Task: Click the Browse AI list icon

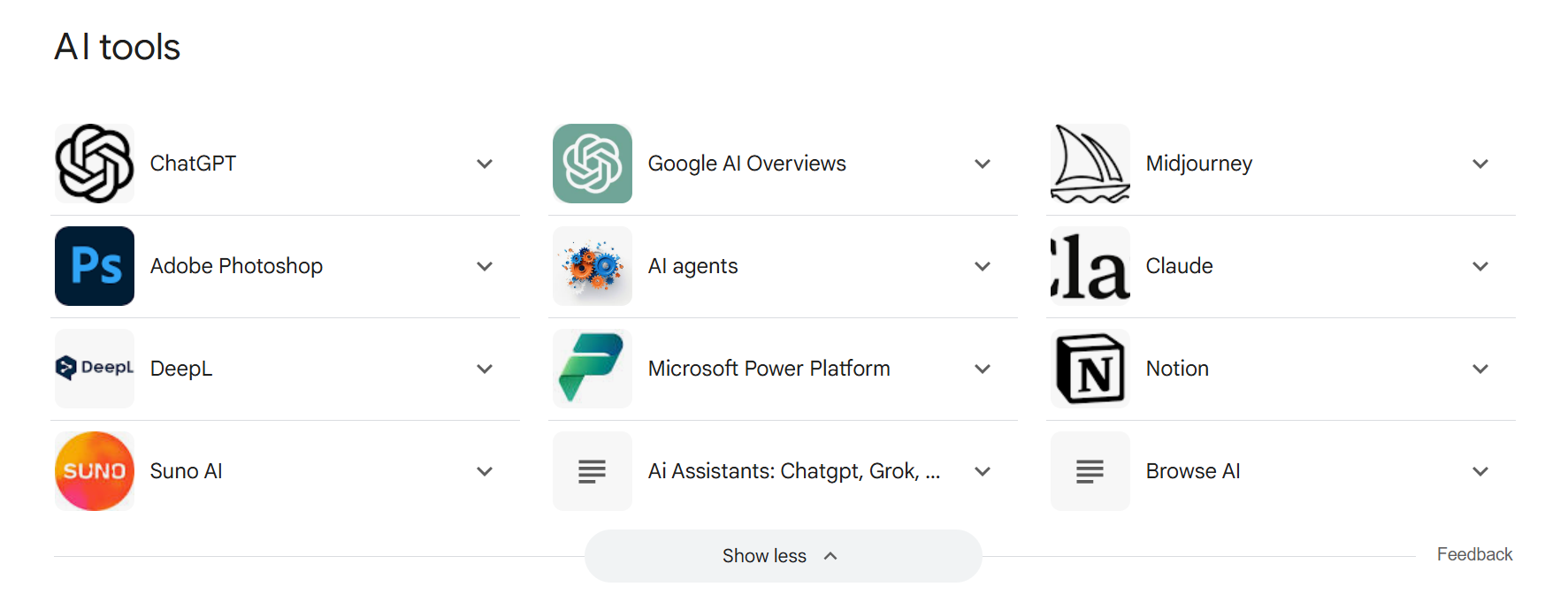Action: tap(1090, 471)
